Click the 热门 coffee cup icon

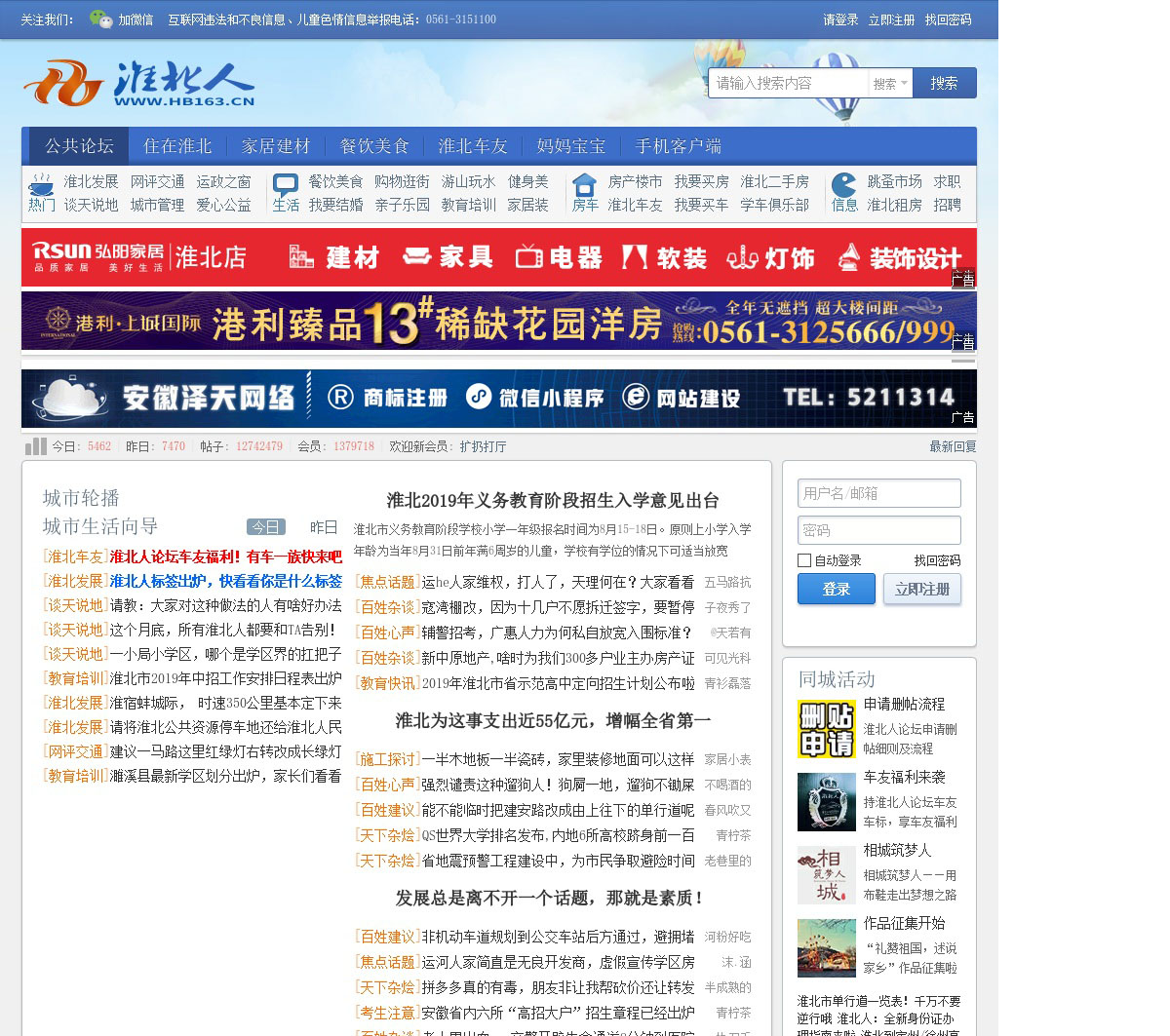41,184
